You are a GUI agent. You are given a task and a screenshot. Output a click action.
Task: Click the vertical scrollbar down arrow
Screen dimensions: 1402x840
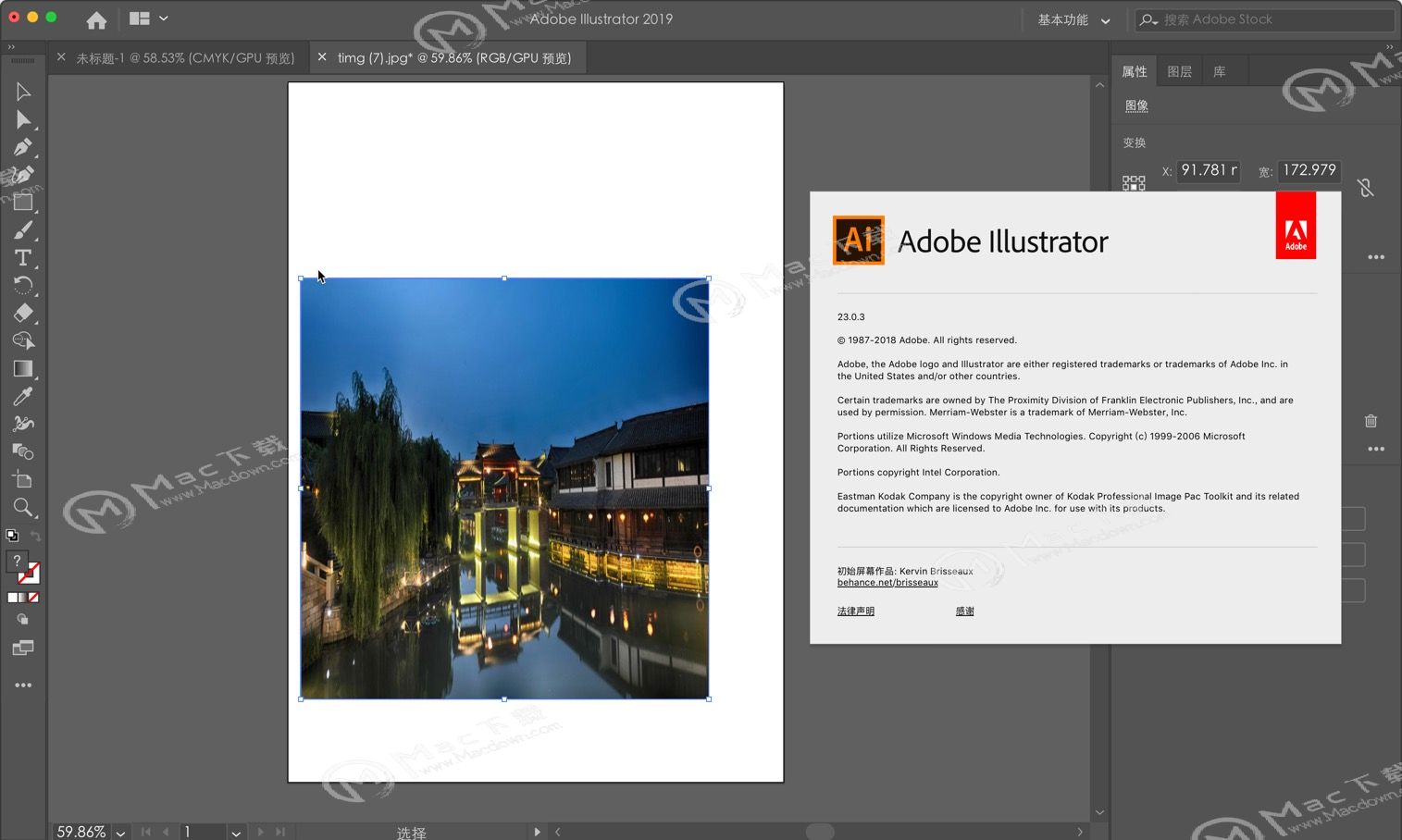coord(1099,812)
